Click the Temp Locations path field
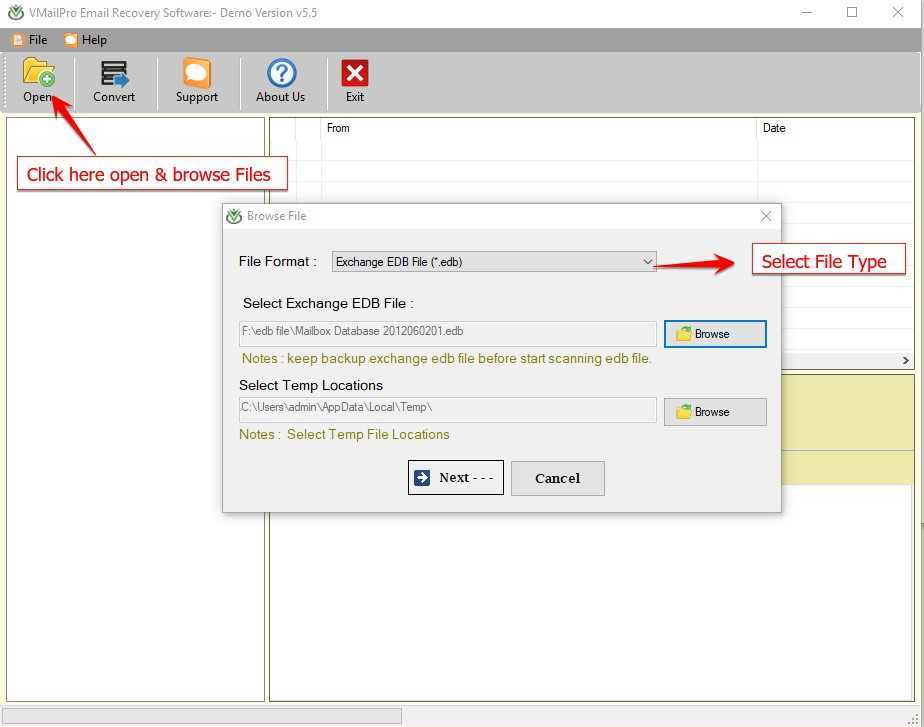Image resolution: width=924 pixels, height=727 pixels. pyautogui.click(x=447, y=409)
